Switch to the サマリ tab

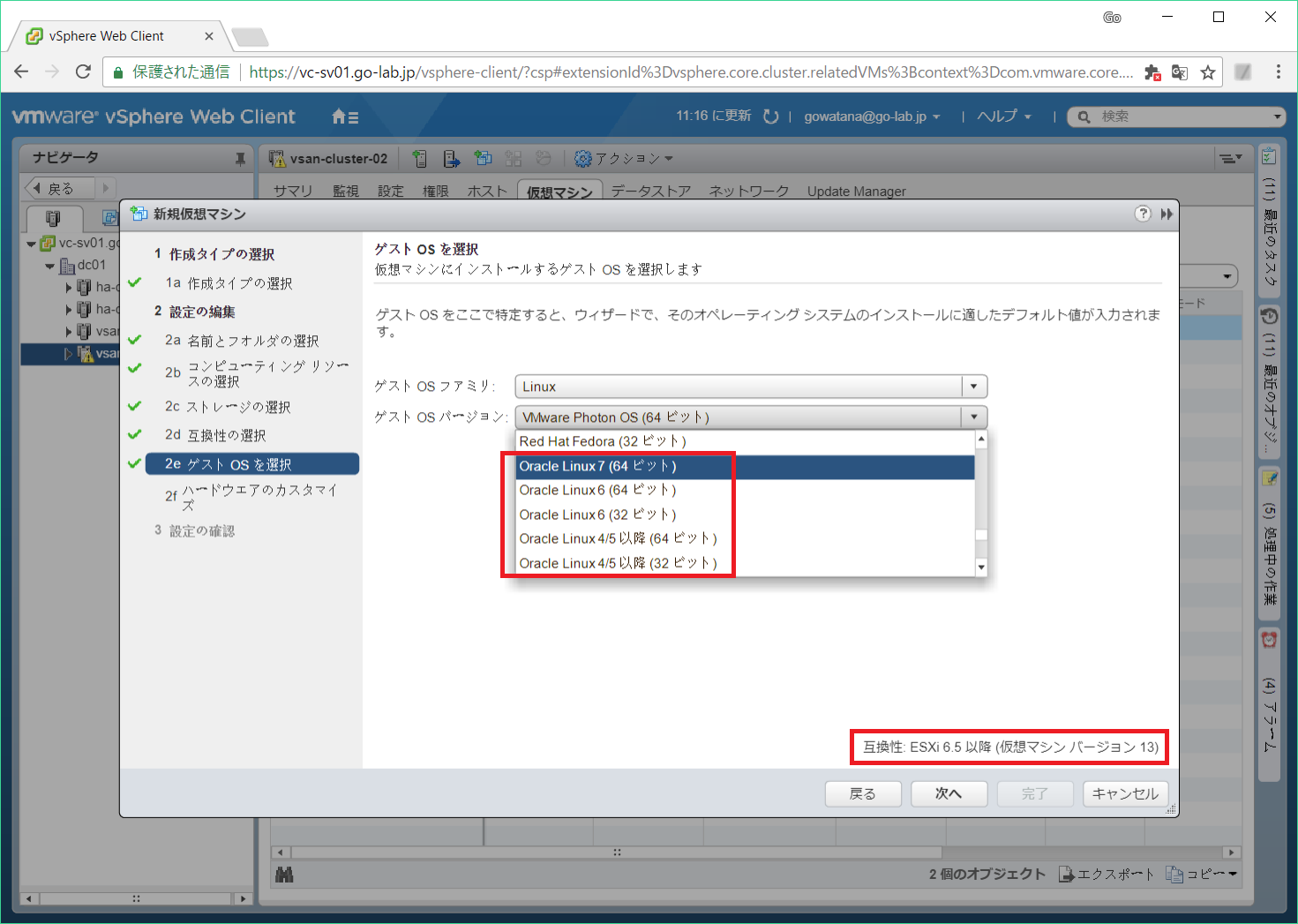pyautogui.click(x=293, y=192)
